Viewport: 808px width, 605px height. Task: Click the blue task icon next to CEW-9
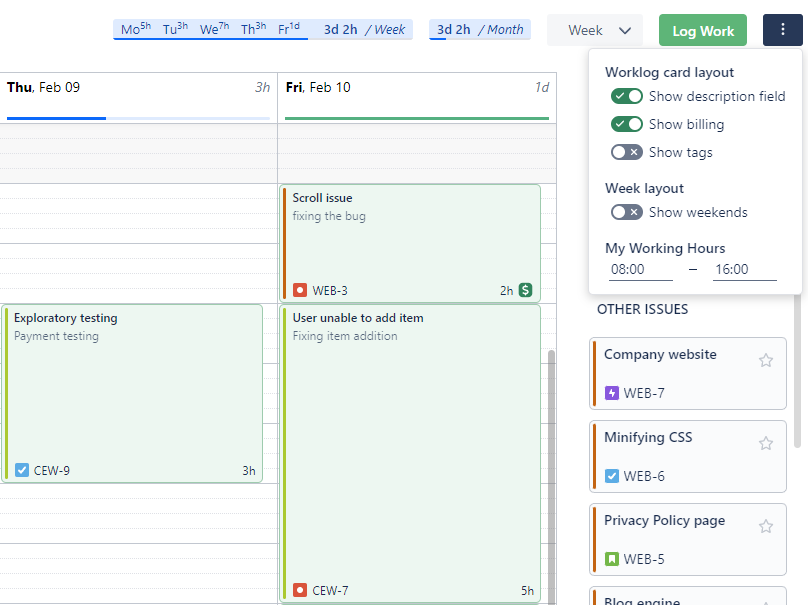coord(22,470)
